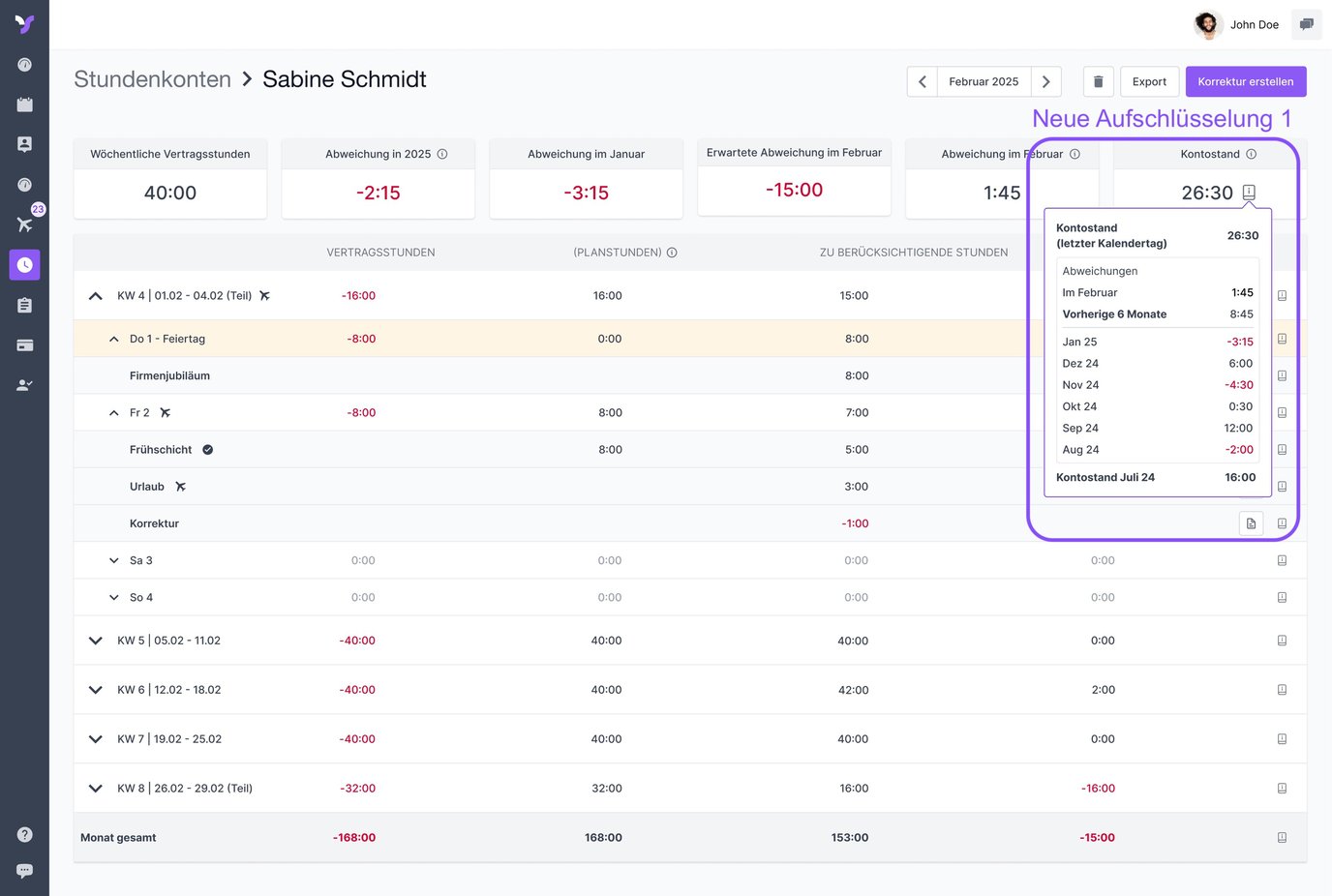Viewport: 1332px width, 896px height.
Task: Open the absences airplane icon in sidebar
Action: click(x=24, y=224)
